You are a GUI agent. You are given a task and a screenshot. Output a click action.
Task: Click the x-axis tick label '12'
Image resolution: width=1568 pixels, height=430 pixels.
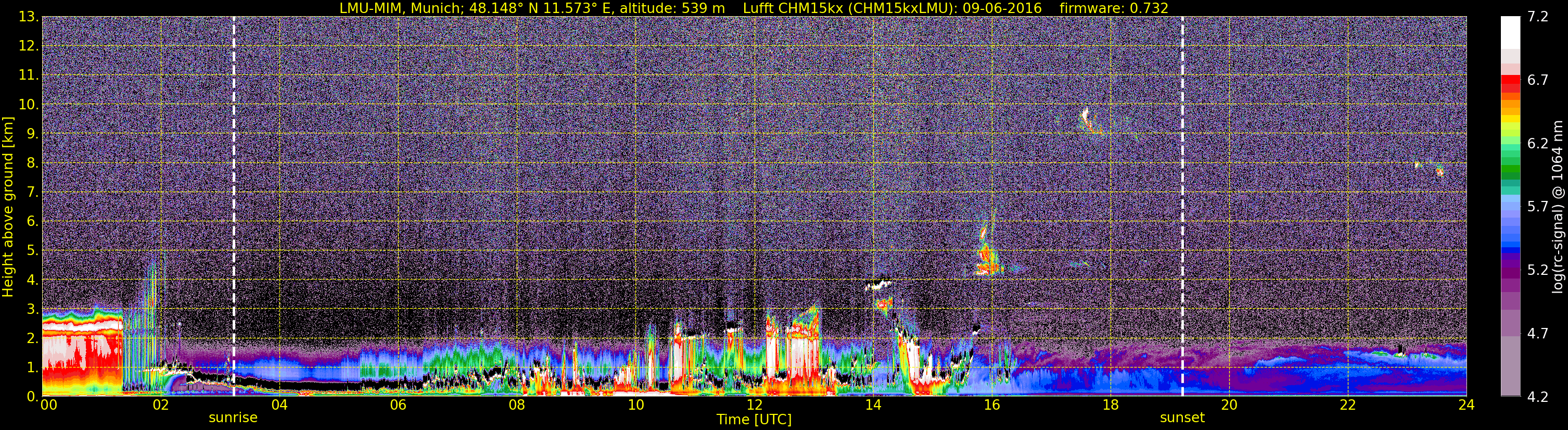coord(754,405)
